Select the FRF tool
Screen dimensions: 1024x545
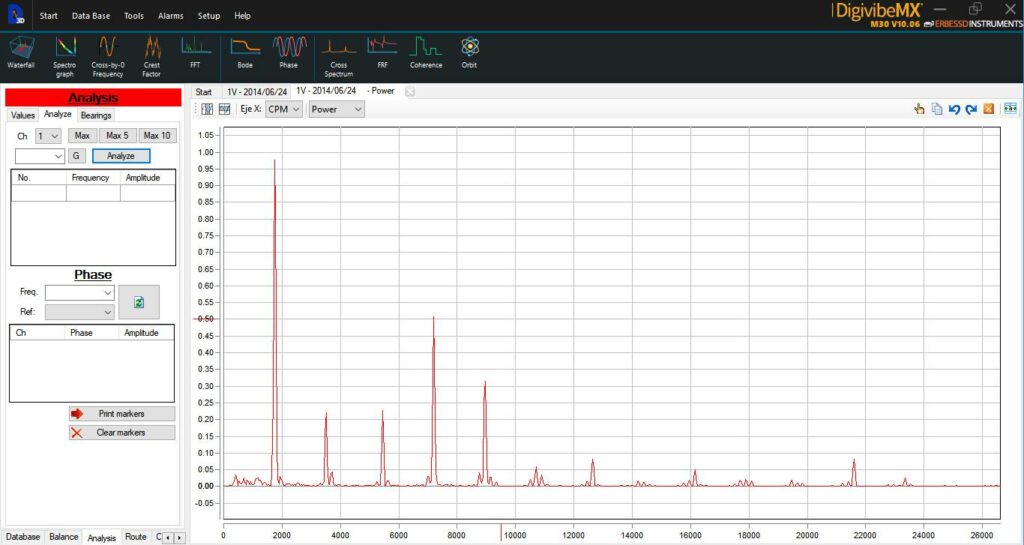pos(382,52)
